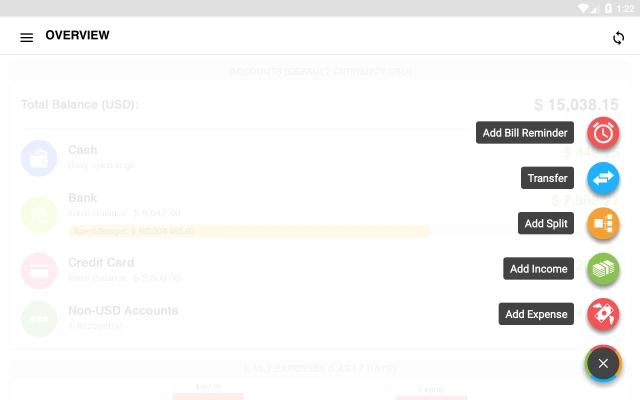Choose the Add Income label
This screenshot has height=400, width=640.
[538, 269]
